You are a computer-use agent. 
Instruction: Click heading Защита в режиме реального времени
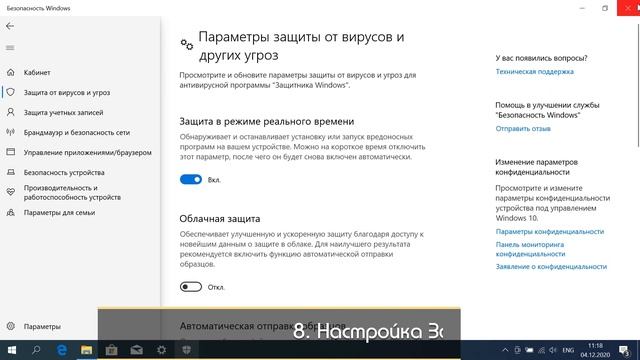click(x=267, y=121)
